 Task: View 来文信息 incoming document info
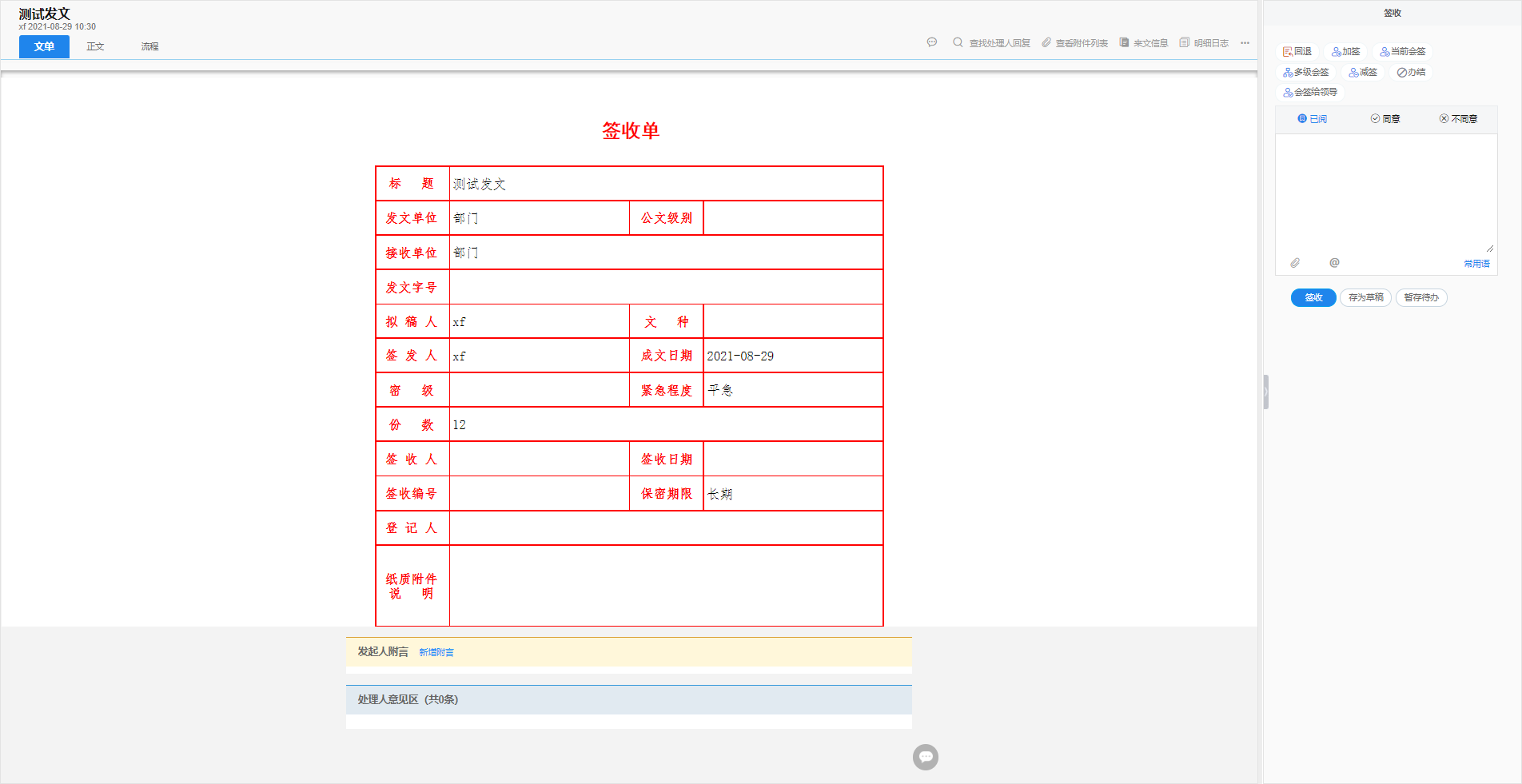pyautogui.click(x=1144, y=43)
